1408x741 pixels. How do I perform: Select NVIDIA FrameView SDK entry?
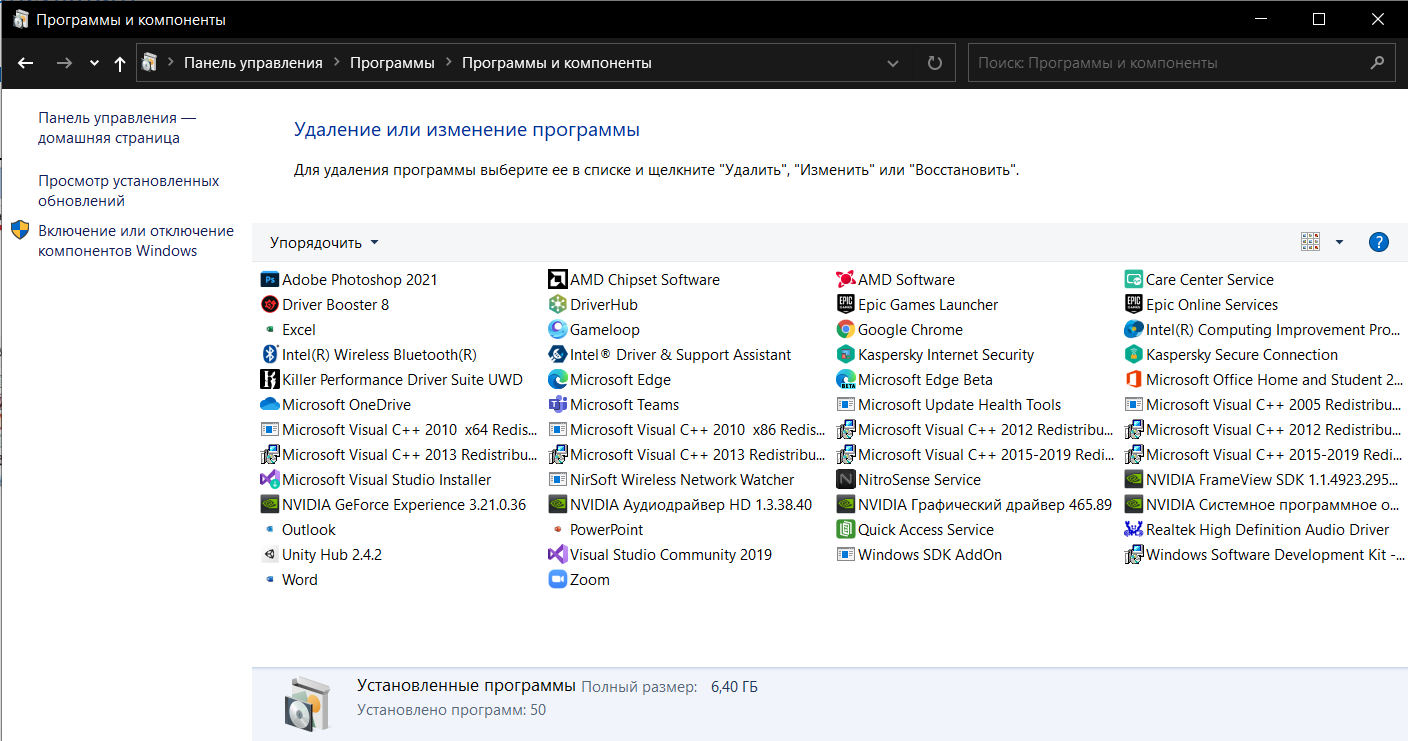[x=1262, y=480]
